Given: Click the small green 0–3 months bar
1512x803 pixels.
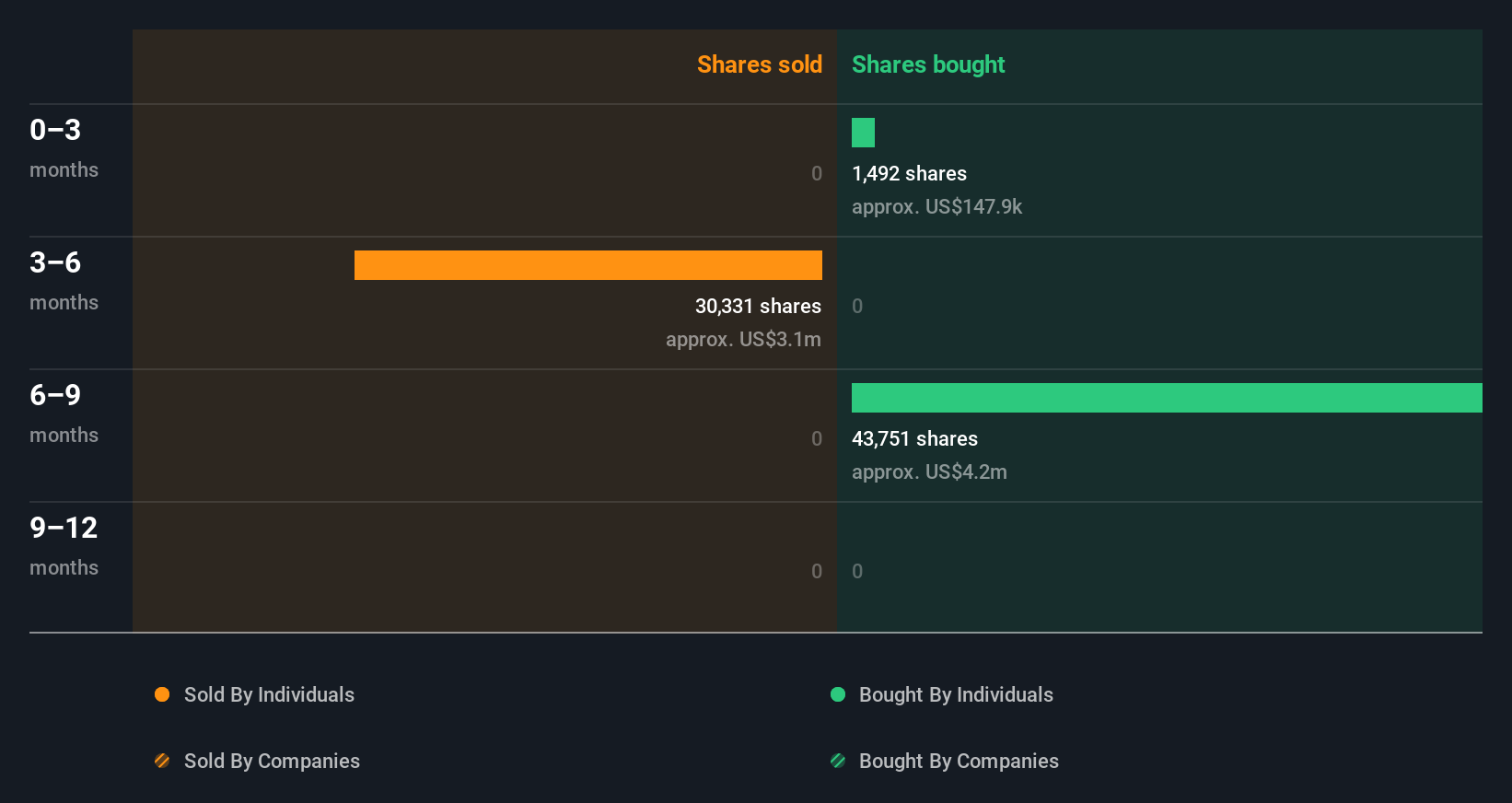Looking at the screenshot, I should (863, 133).
